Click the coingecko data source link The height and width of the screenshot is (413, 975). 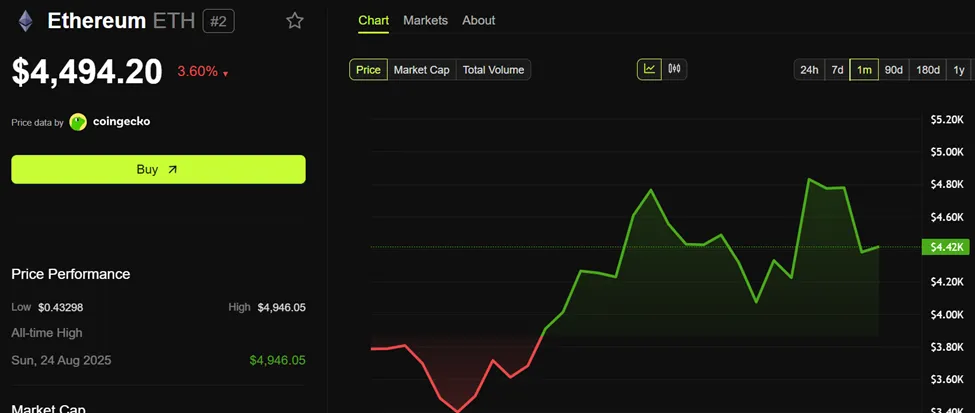pyautogui.click(x=121, y=122)
